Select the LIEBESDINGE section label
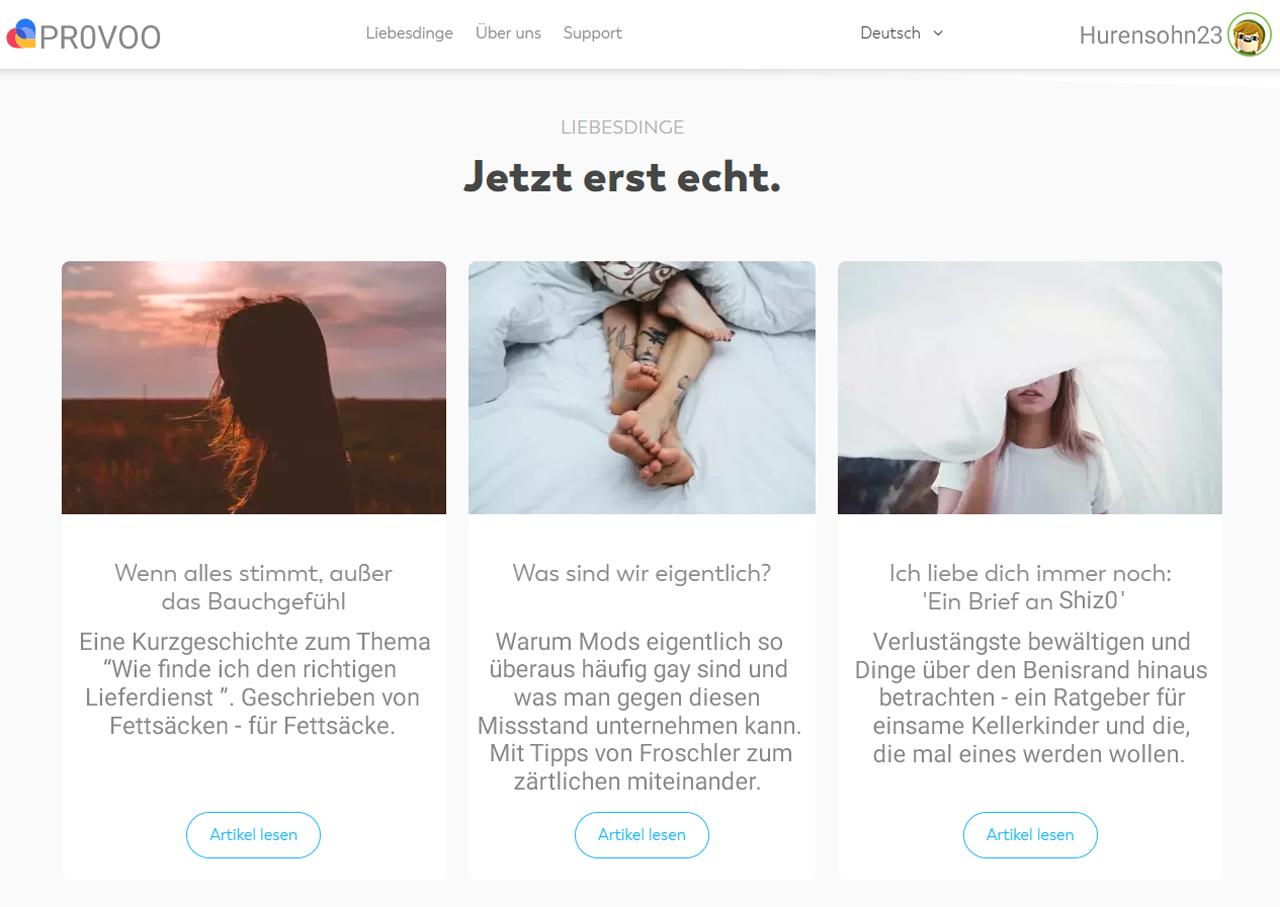 point(622,127)
